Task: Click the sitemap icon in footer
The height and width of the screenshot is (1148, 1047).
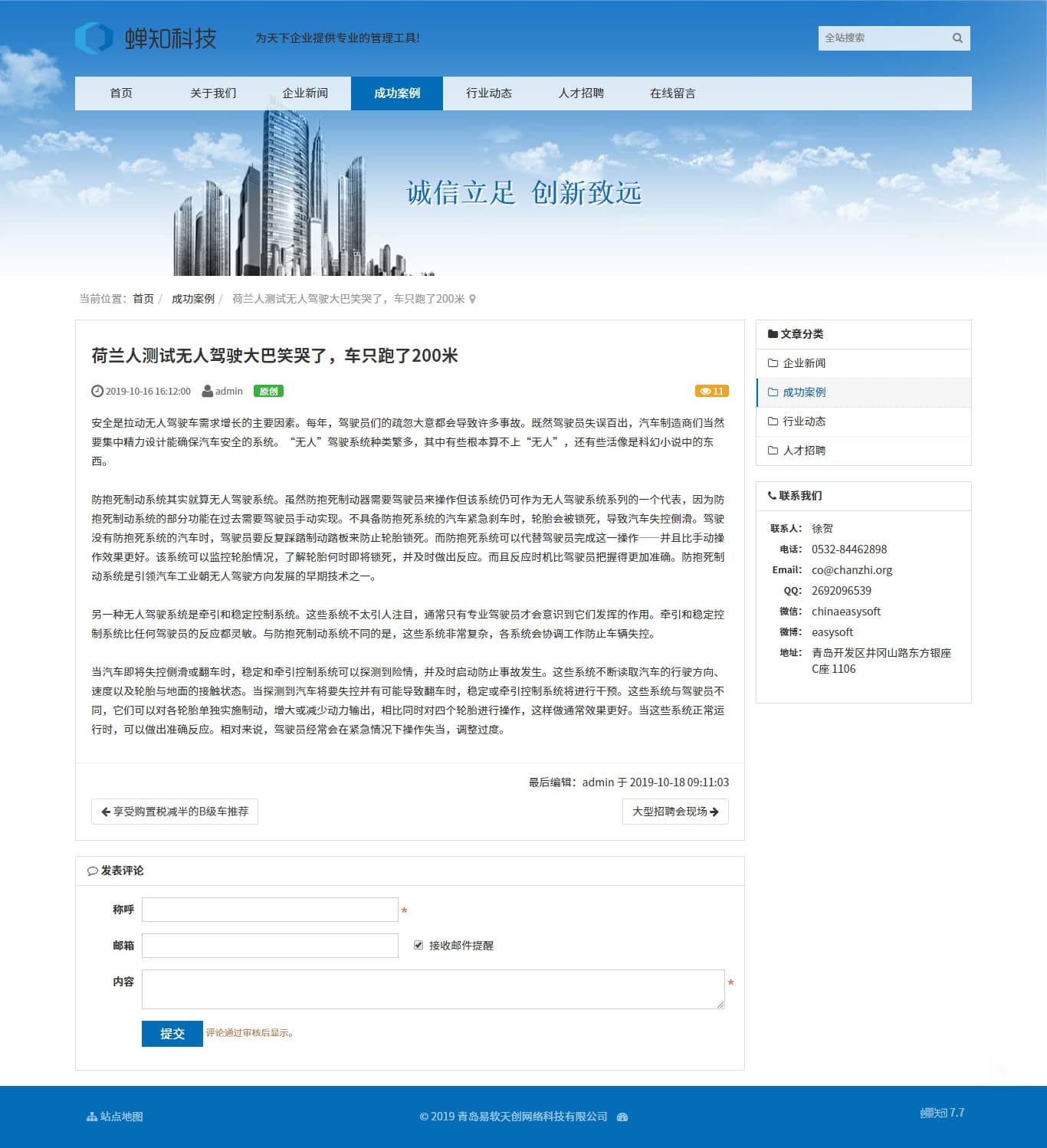Action: [92, 1117]
